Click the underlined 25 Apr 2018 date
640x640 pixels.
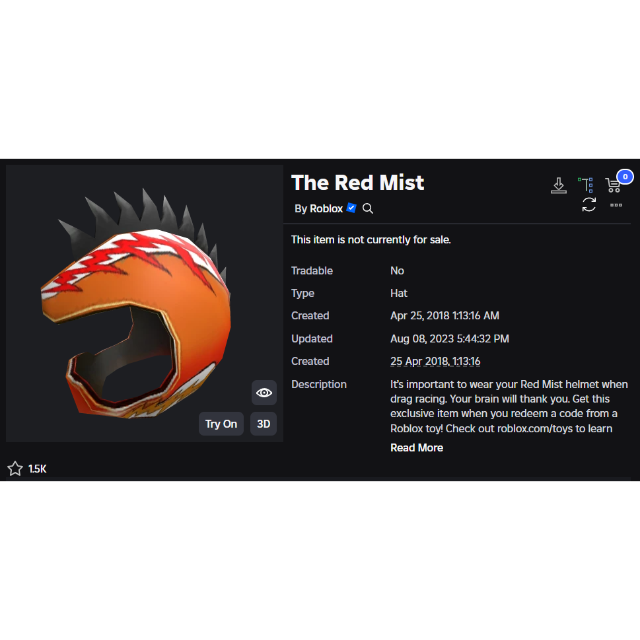[x=435, y=361]
